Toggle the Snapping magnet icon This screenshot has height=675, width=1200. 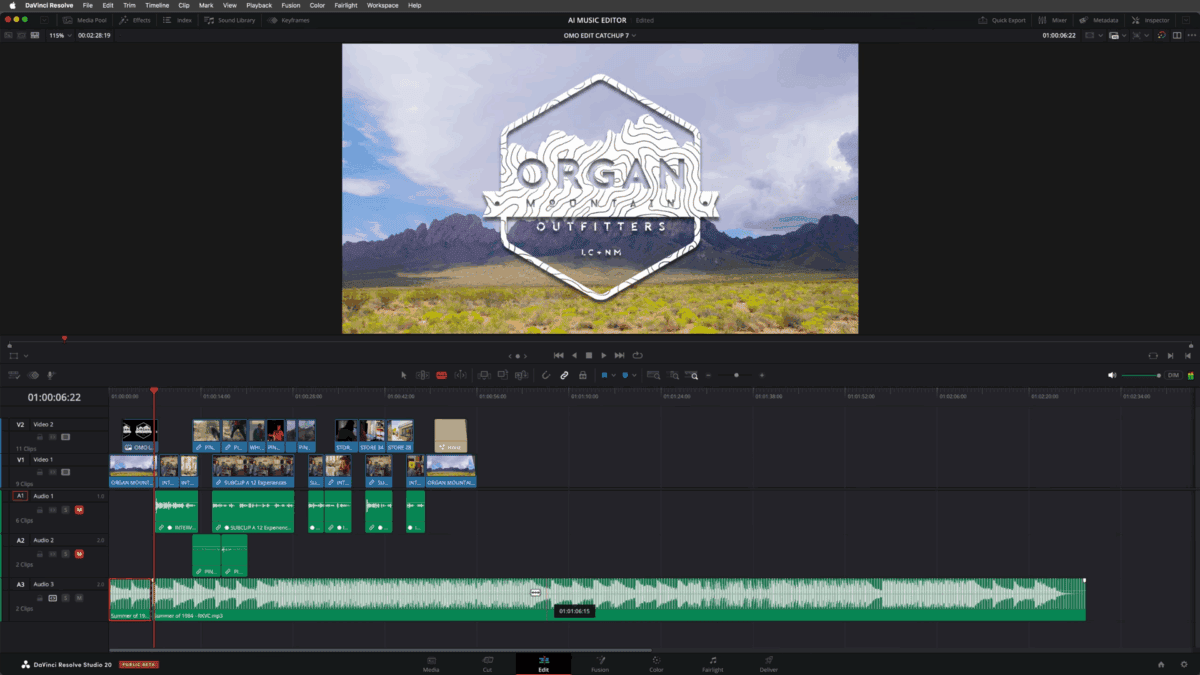point(546,375)
